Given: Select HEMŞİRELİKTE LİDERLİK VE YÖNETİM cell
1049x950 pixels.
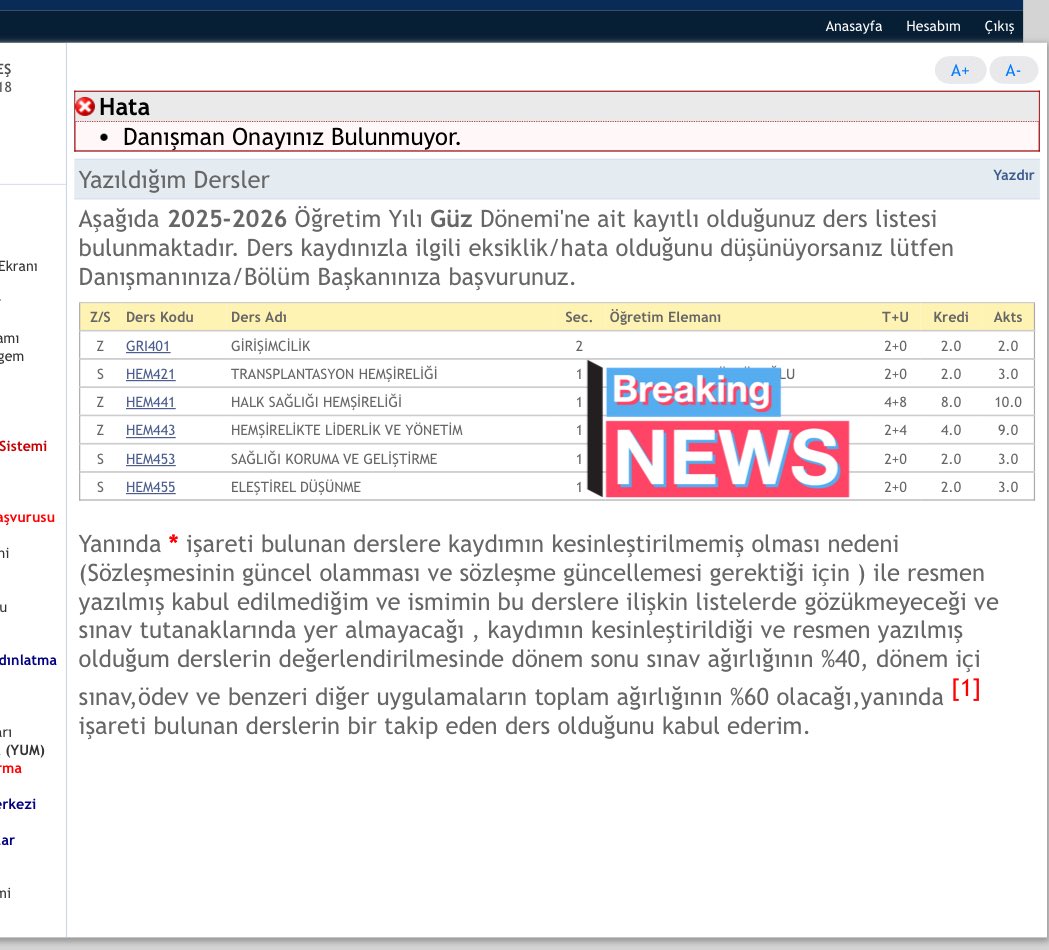Looking at the screenshot, I should tap(347, 430).
